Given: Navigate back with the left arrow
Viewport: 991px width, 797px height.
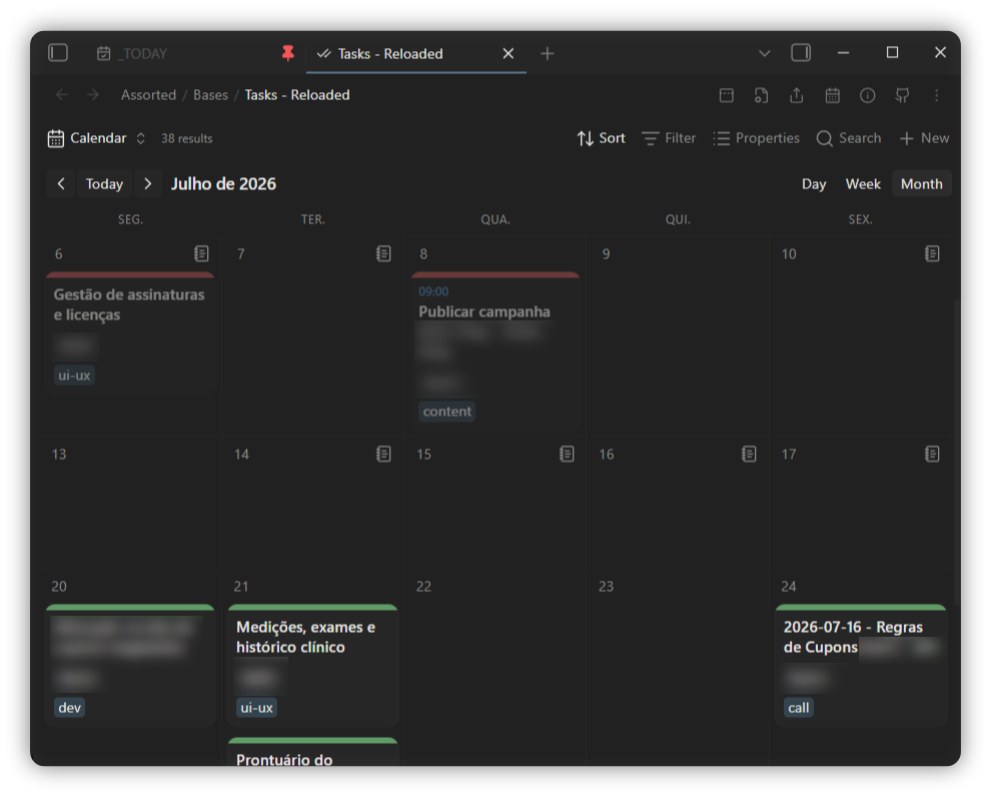Looking at the screenshot, I should 62,95.
